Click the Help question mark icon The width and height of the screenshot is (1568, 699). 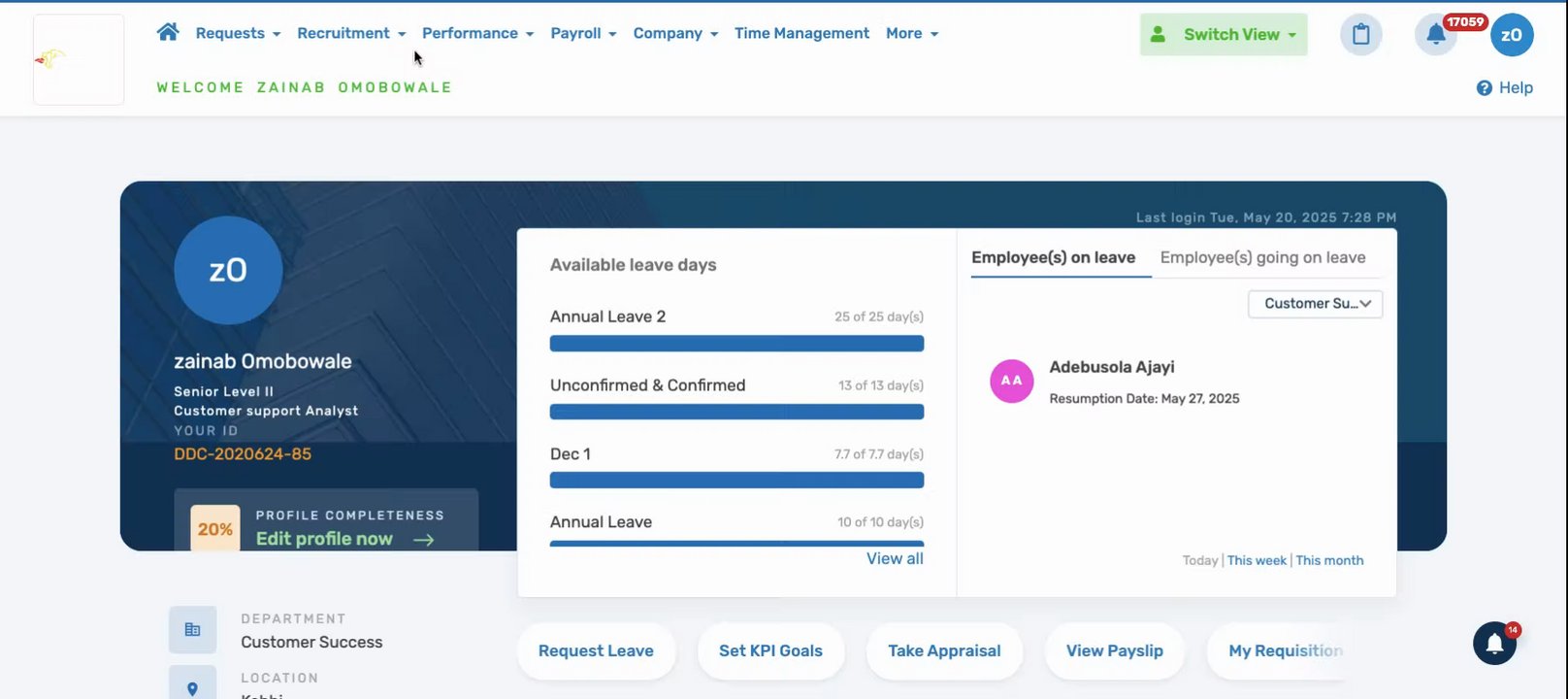tap(1484, 88)
